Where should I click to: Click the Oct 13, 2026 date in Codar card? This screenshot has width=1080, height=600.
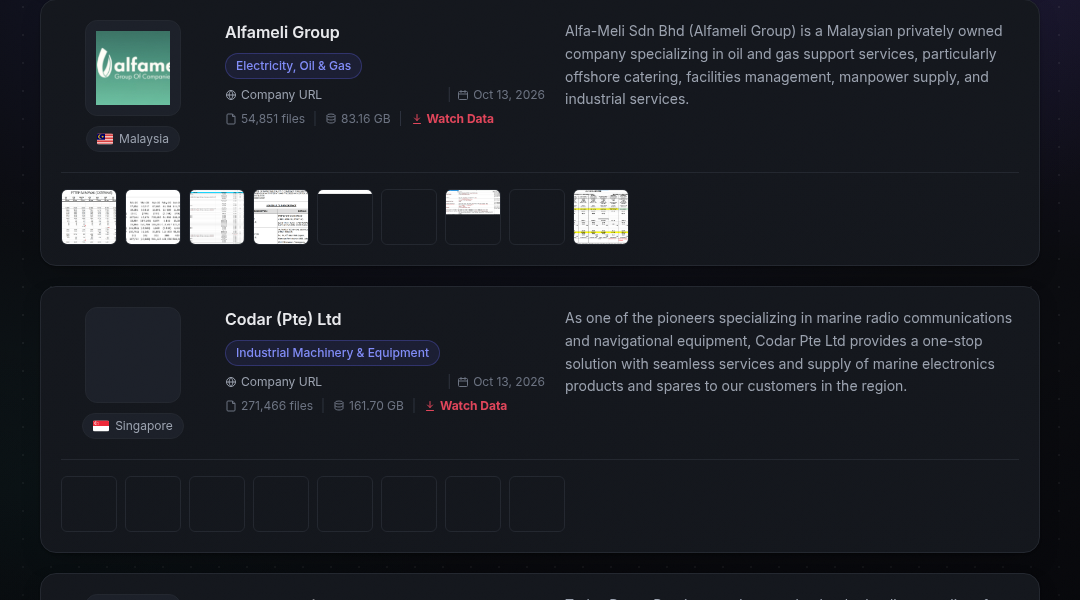509,382
